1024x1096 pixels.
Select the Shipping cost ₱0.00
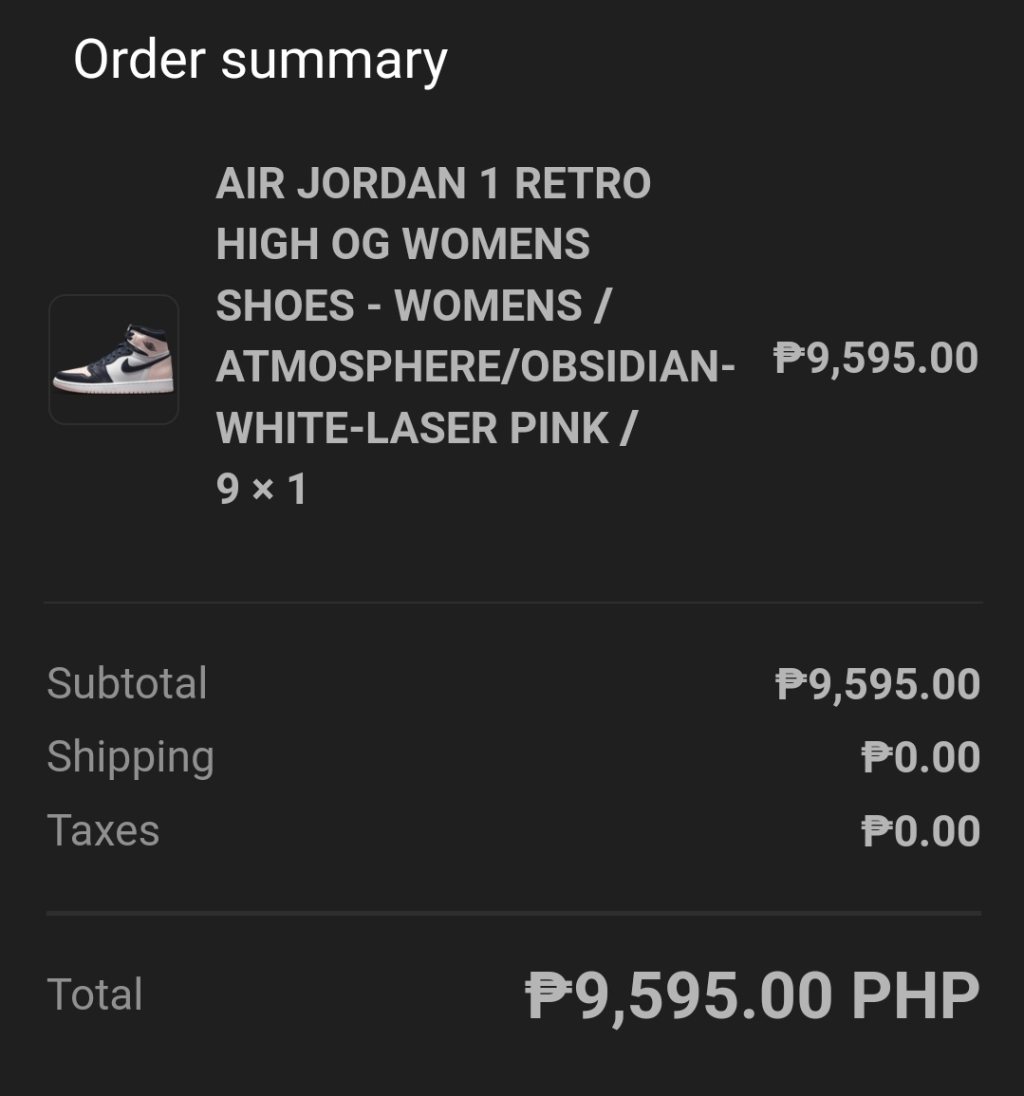[x=921, y=758]
